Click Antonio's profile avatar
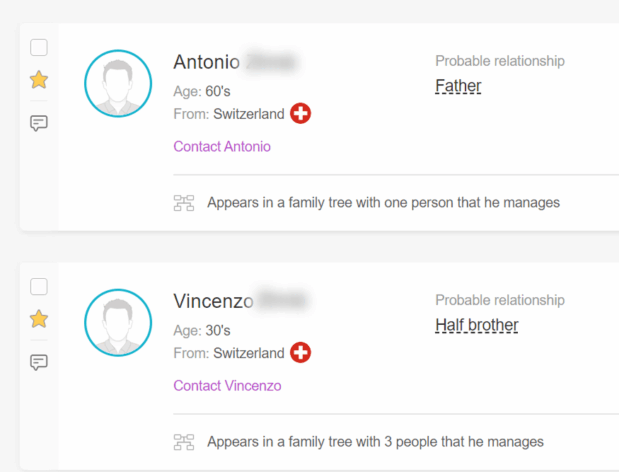The image size is (619, 472). tap(118, 83)
